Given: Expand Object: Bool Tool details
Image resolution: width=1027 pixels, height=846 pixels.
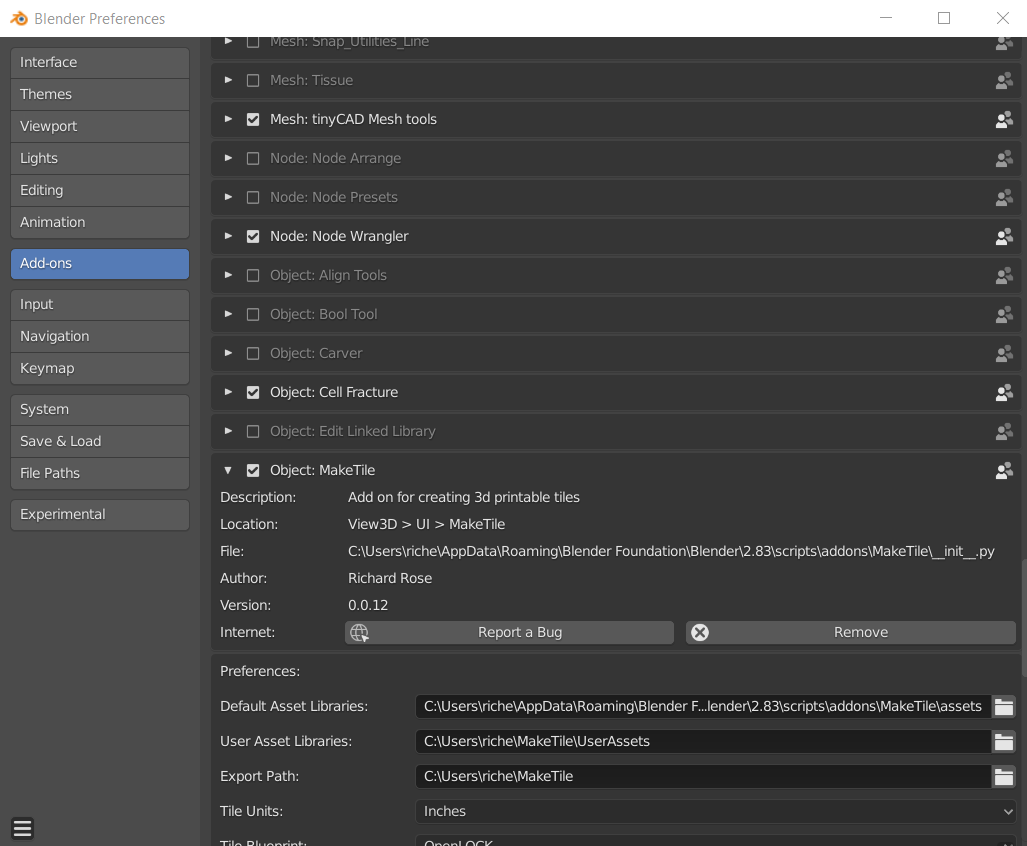Looking at the screenshot, I should (x=228, y=314).
